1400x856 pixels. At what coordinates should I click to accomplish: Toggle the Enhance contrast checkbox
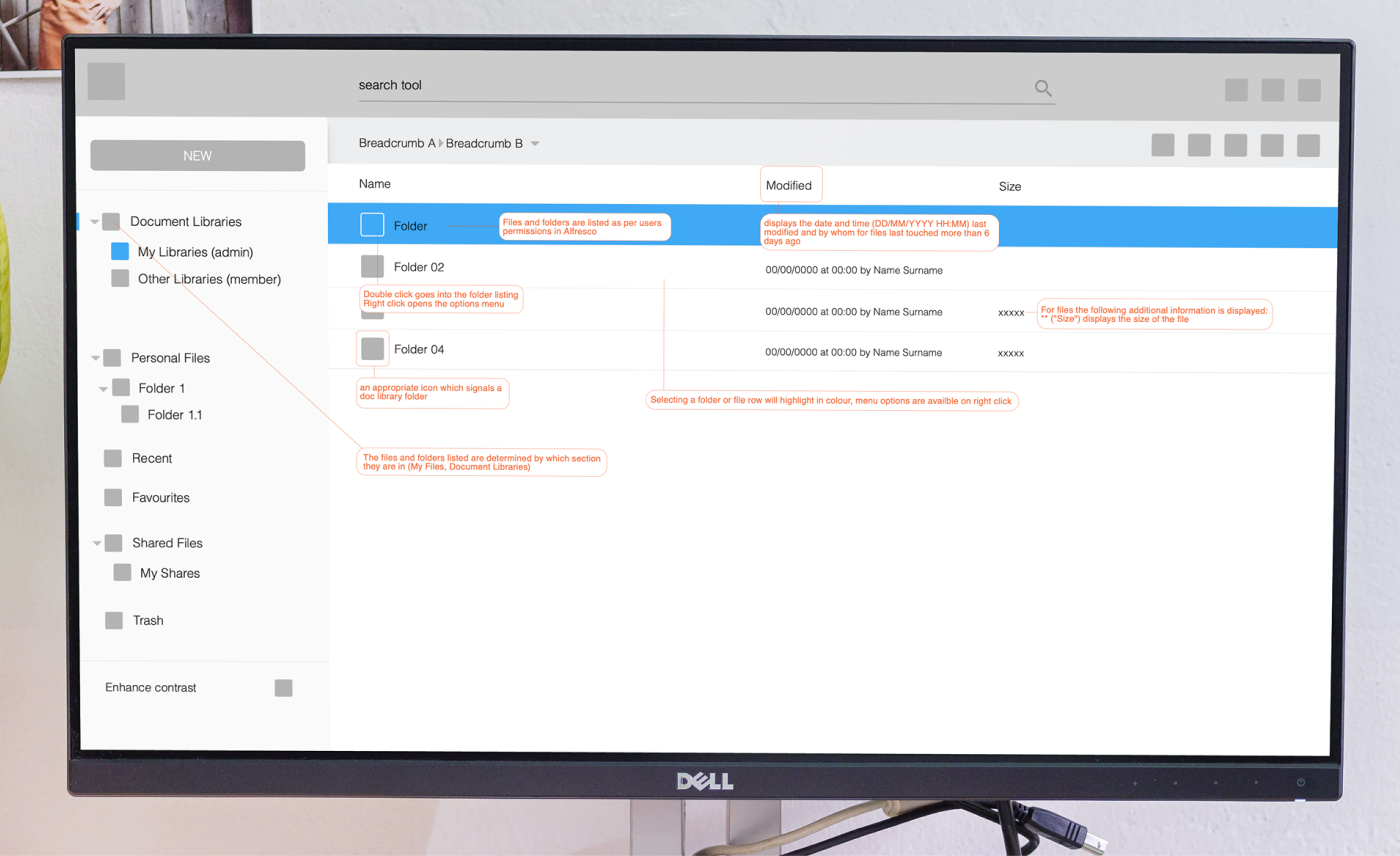coord(284,688)
